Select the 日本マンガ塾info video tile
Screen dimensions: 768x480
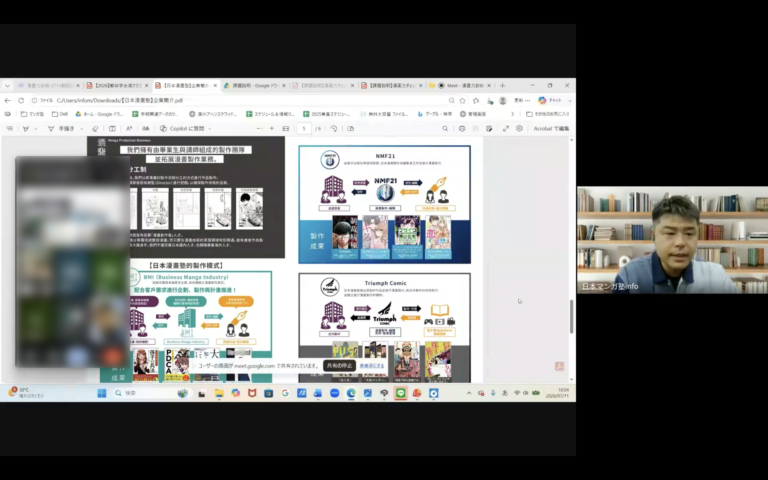[672, 240]
